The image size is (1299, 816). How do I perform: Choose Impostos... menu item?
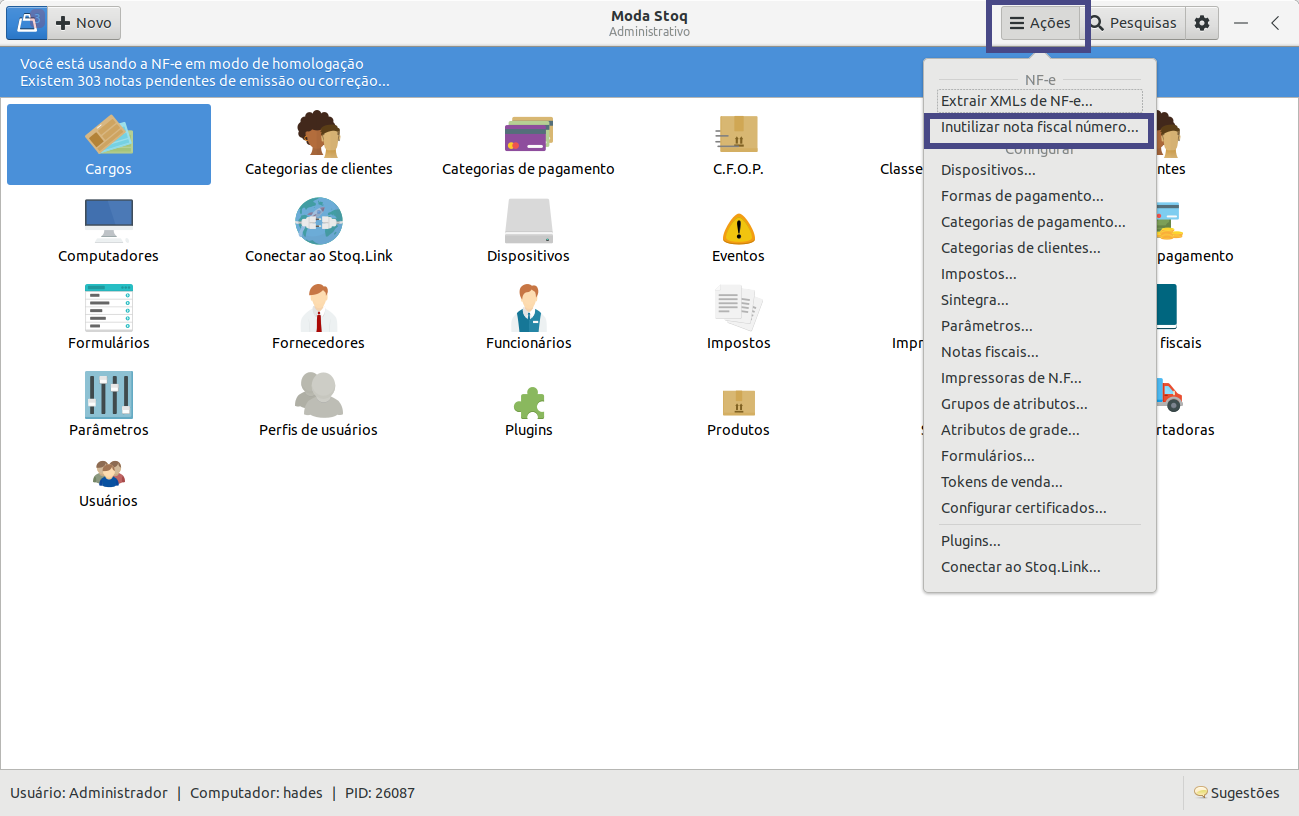[1040, 274]
